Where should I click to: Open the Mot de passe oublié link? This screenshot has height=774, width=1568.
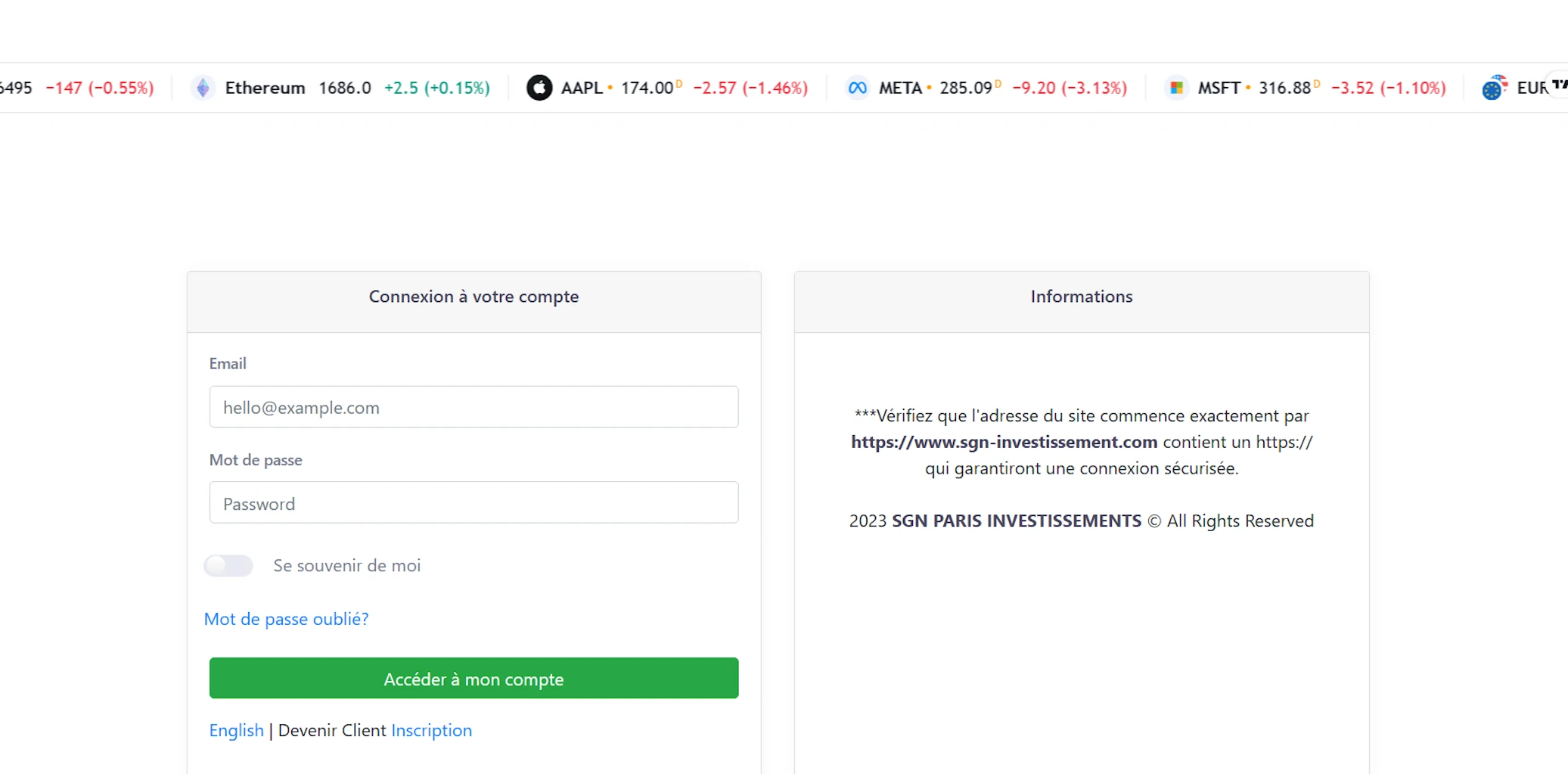286,619
